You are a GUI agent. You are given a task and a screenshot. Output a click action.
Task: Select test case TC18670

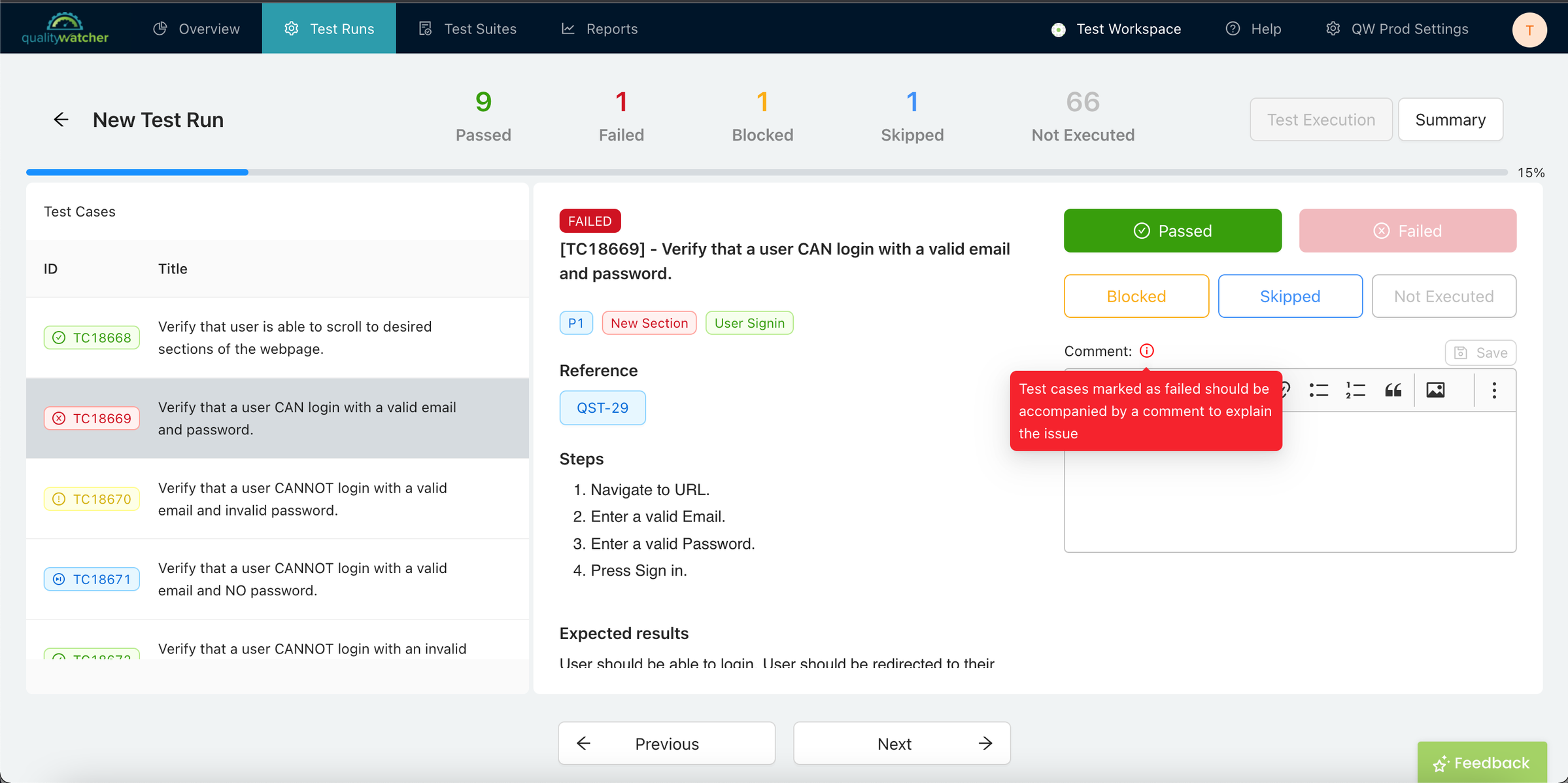tap(92, 499)
